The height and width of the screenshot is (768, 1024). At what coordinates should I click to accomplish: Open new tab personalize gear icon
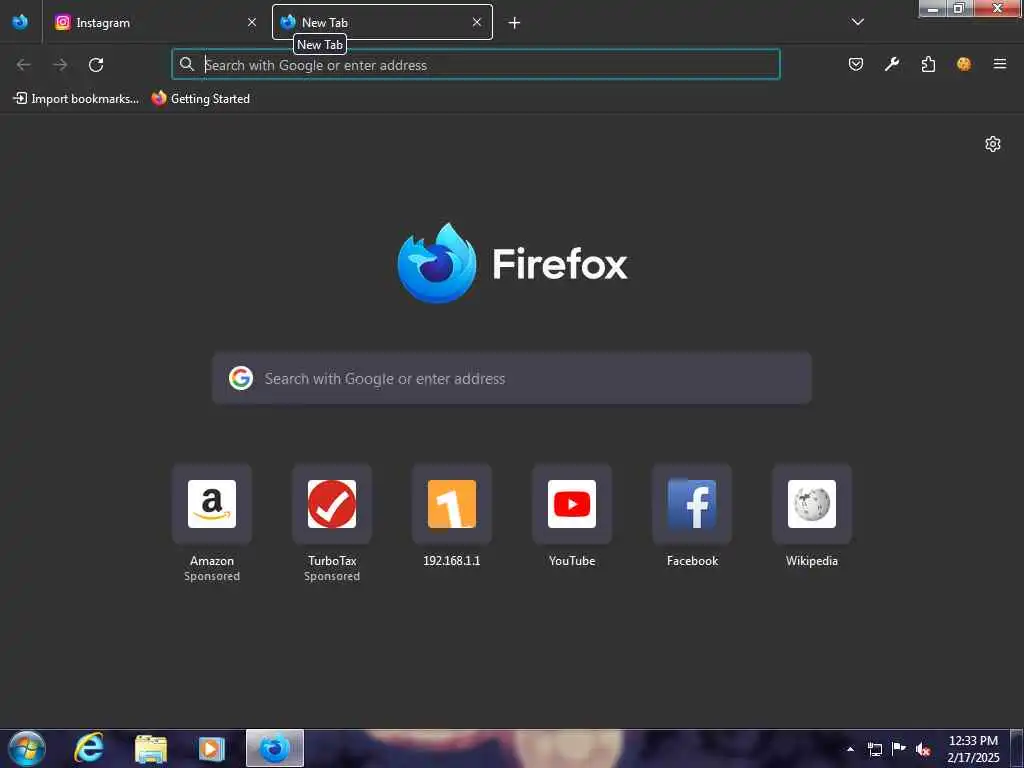click(x=993, y=144)
